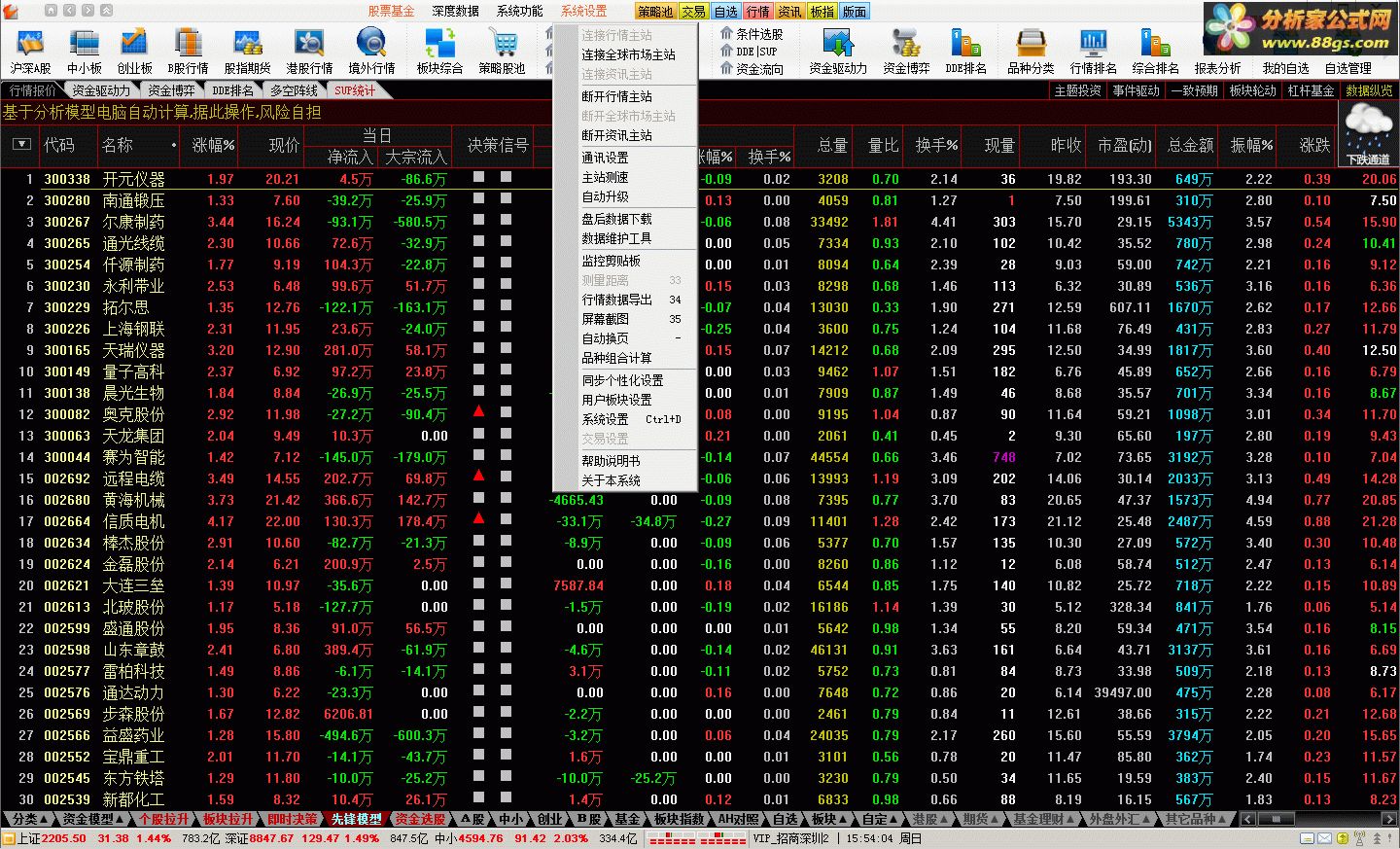Toggle second signal square for 尔康制药
This screenshot has width=1400, height=849.
(506, 220)
